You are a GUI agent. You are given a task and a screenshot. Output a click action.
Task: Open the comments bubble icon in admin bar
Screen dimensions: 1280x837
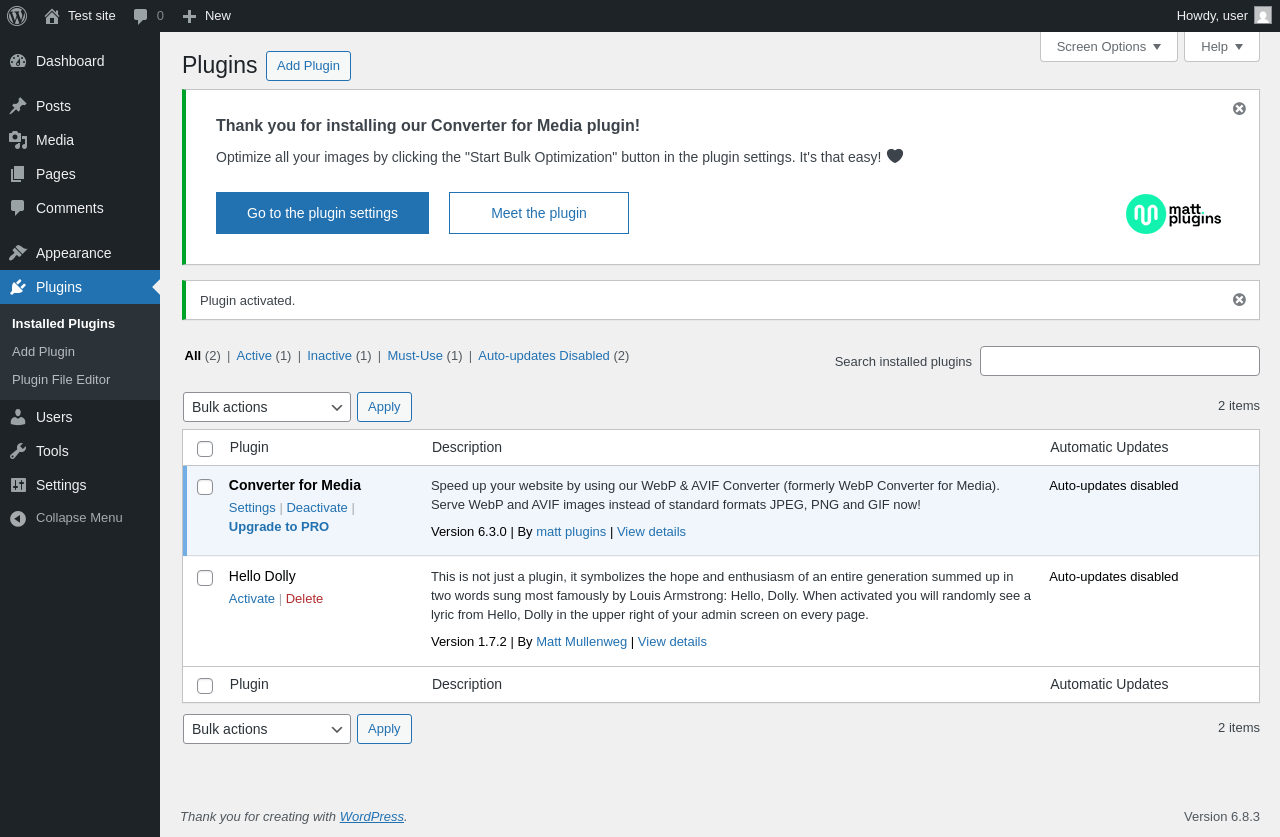pyautogui.click(x=141, y=16)
